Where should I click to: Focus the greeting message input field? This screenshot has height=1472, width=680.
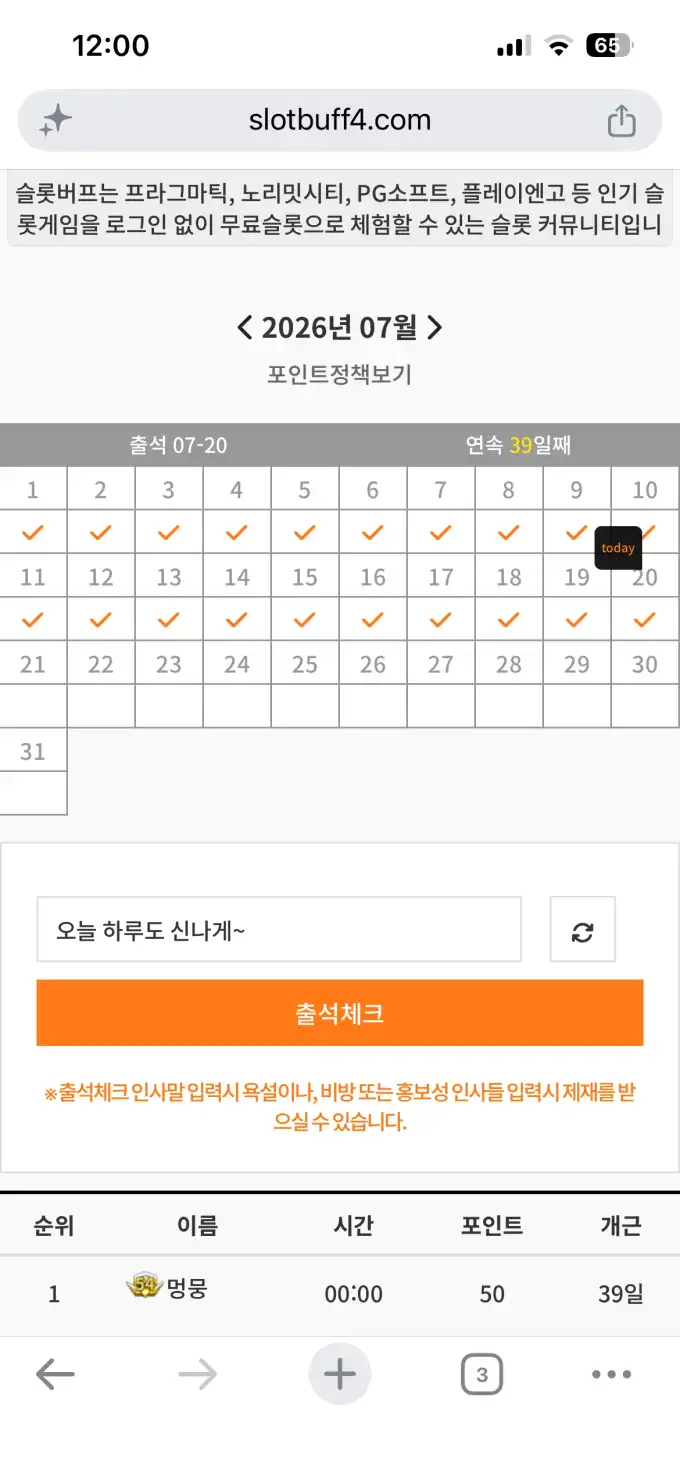coord(279,929)
